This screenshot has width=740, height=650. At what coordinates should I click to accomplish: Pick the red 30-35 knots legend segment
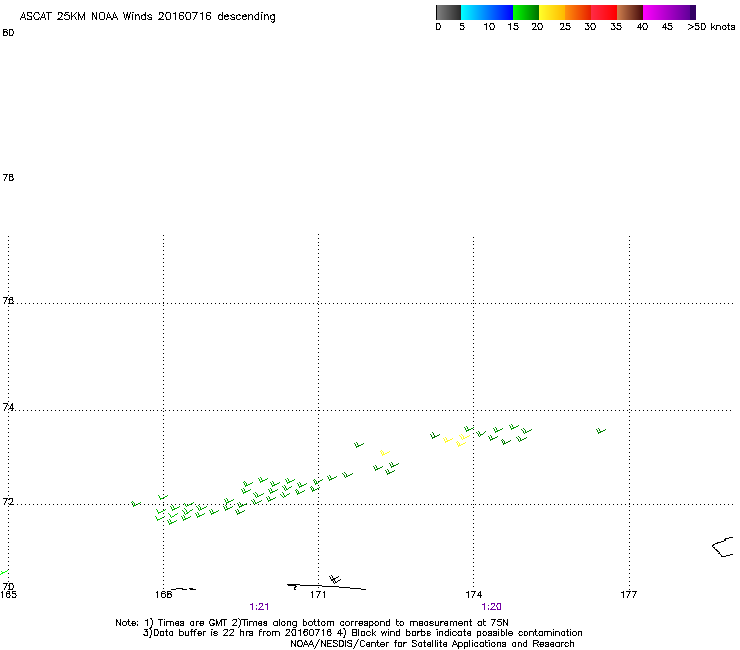point(604,12)
